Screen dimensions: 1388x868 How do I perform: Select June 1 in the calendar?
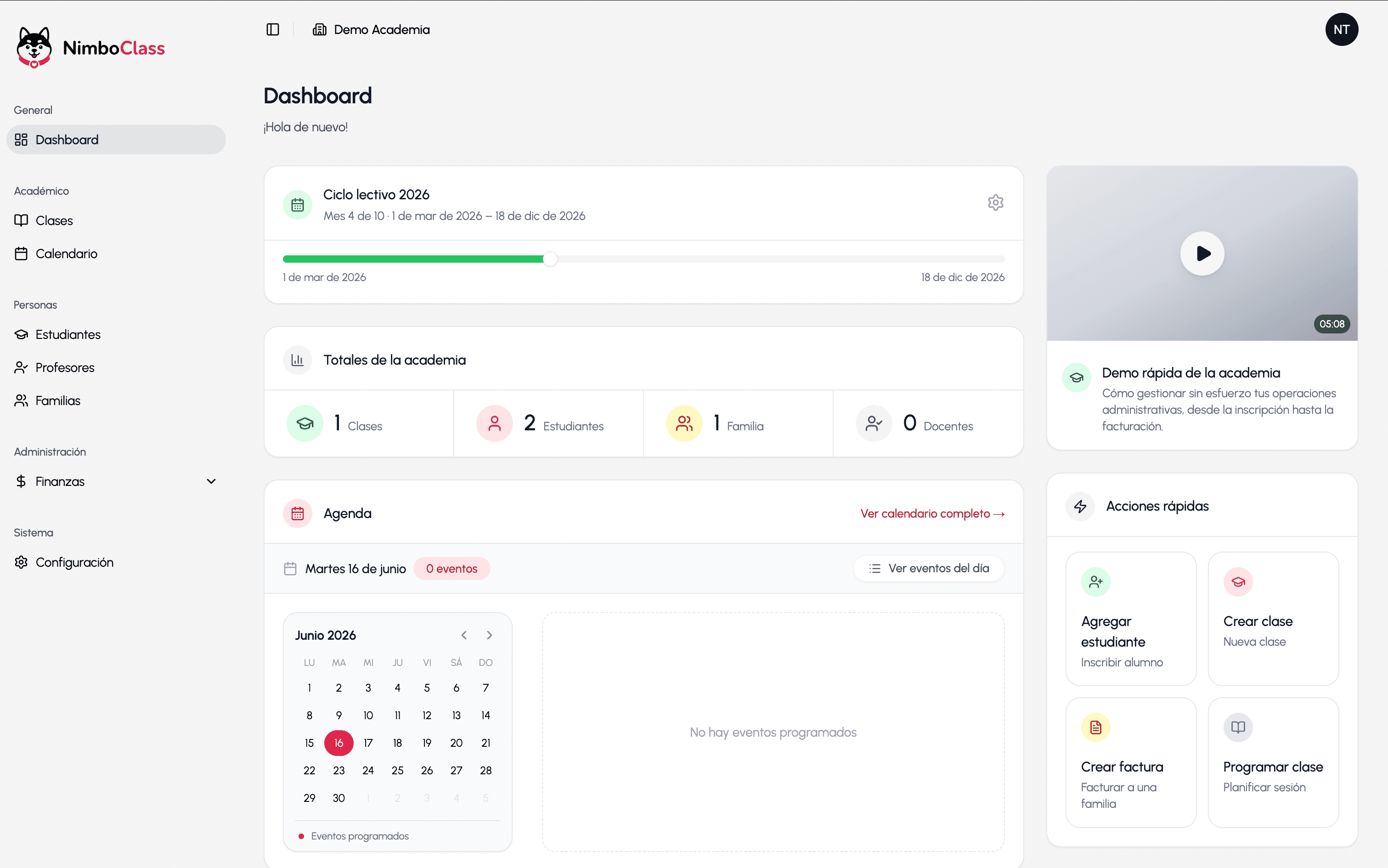click(x=310, y=688)
